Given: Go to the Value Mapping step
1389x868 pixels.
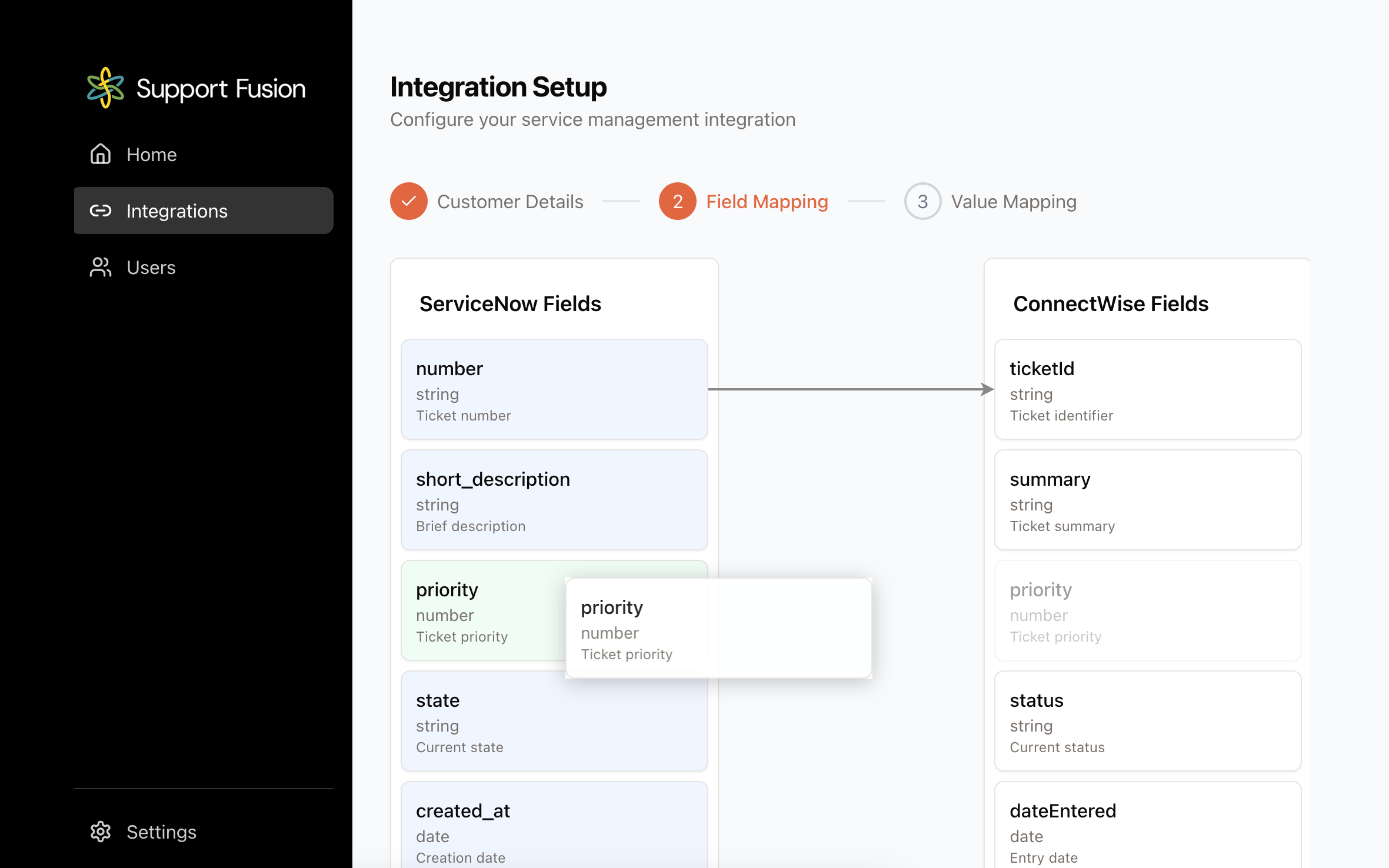Looking at the screenshot, I should click(1013, 202).
